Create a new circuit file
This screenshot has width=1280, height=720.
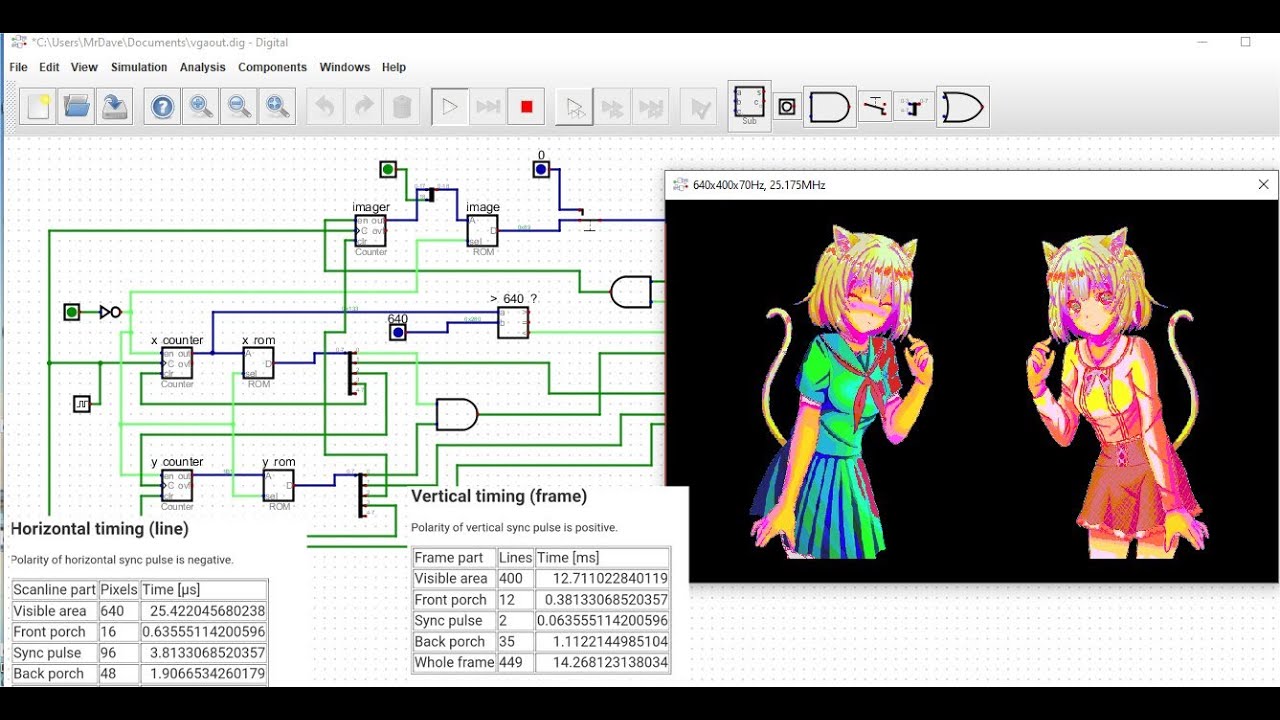point(39,106)
